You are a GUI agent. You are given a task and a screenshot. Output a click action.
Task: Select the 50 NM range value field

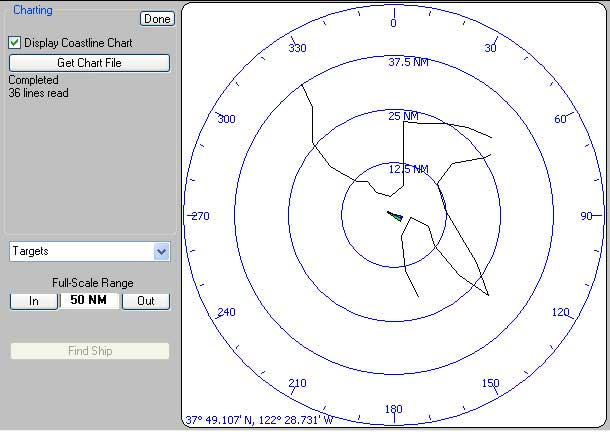click(x=89, y=300)
